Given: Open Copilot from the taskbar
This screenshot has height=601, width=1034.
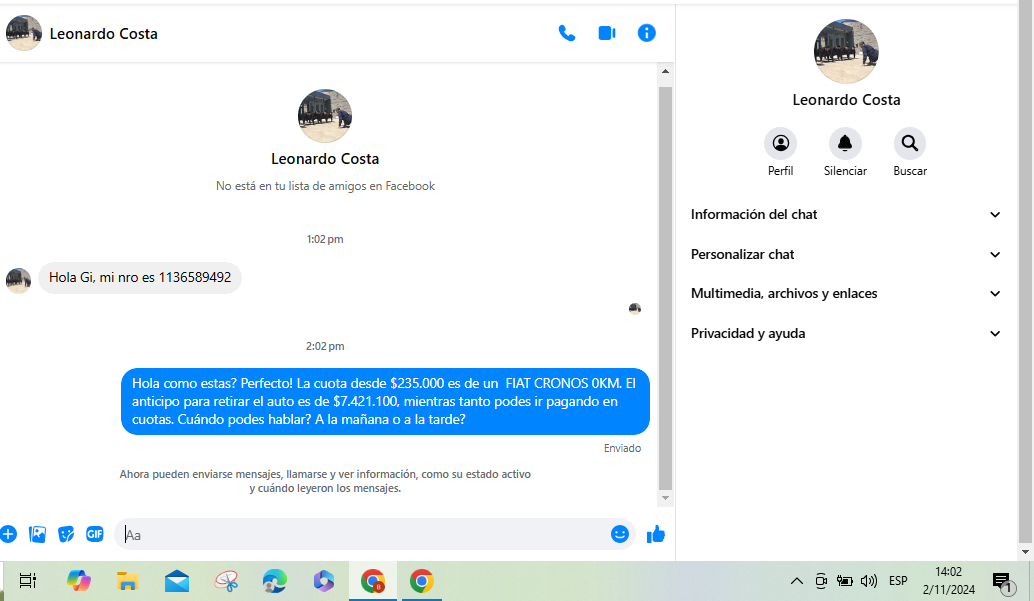Looking at the screenshot, I should coord(78,581).
